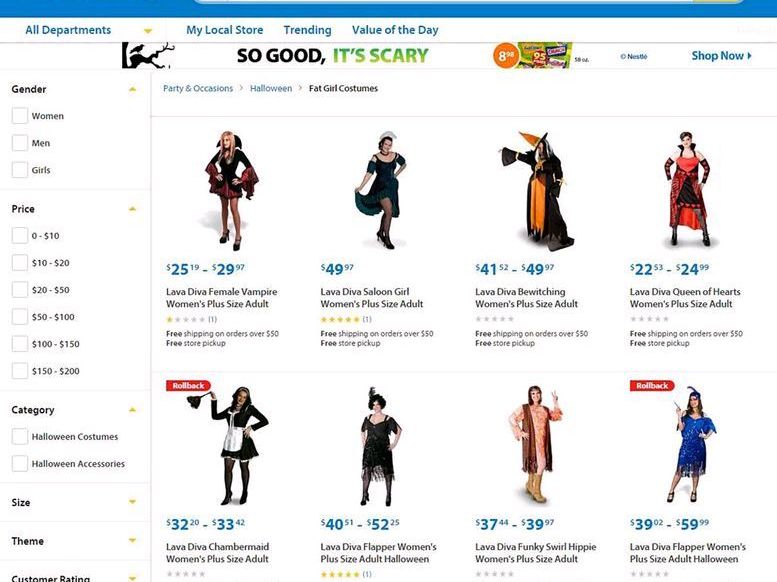Tick the Girls gender checkbox

pyautogui.click(x=20, y=170)
